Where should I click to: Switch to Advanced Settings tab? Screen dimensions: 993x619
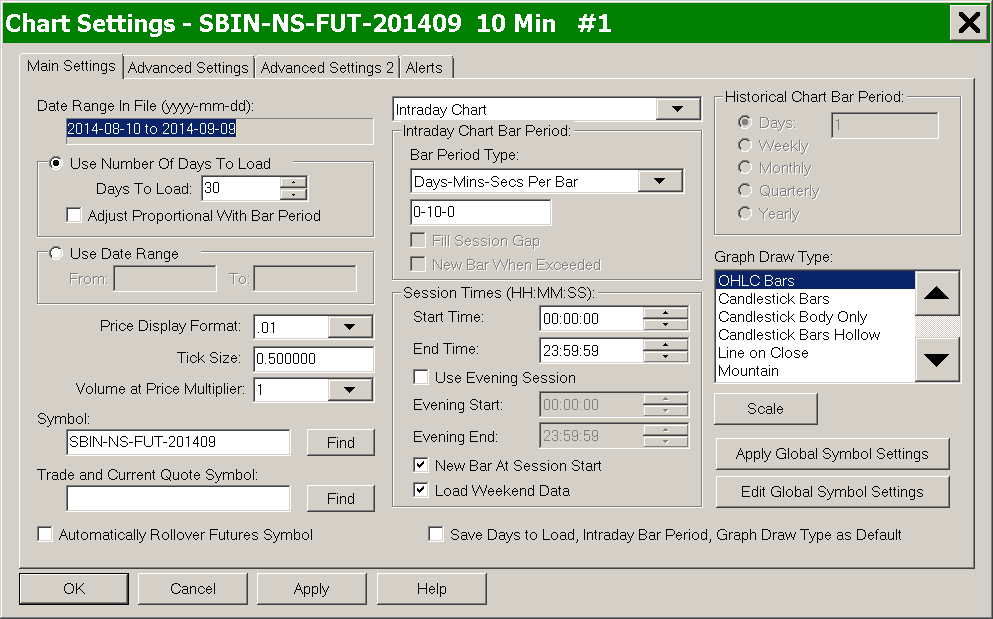(x=188, y=68)
